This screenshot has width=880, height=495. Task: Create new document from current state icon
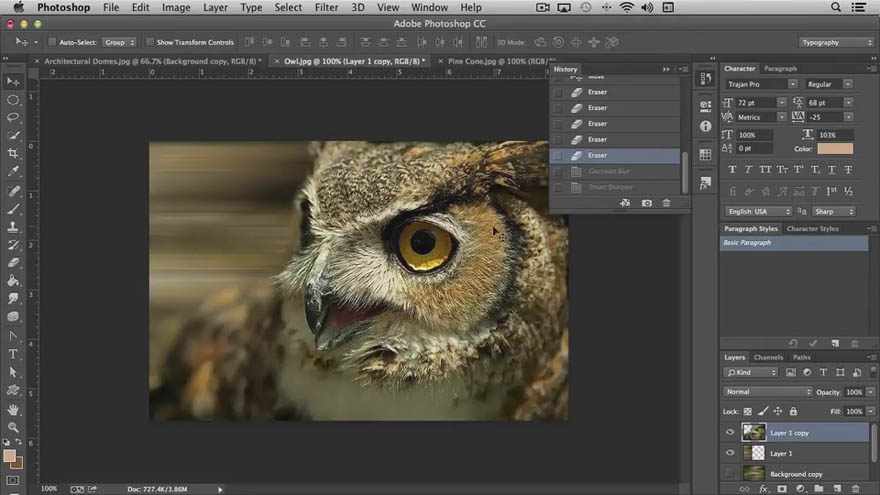click(625, 203)
